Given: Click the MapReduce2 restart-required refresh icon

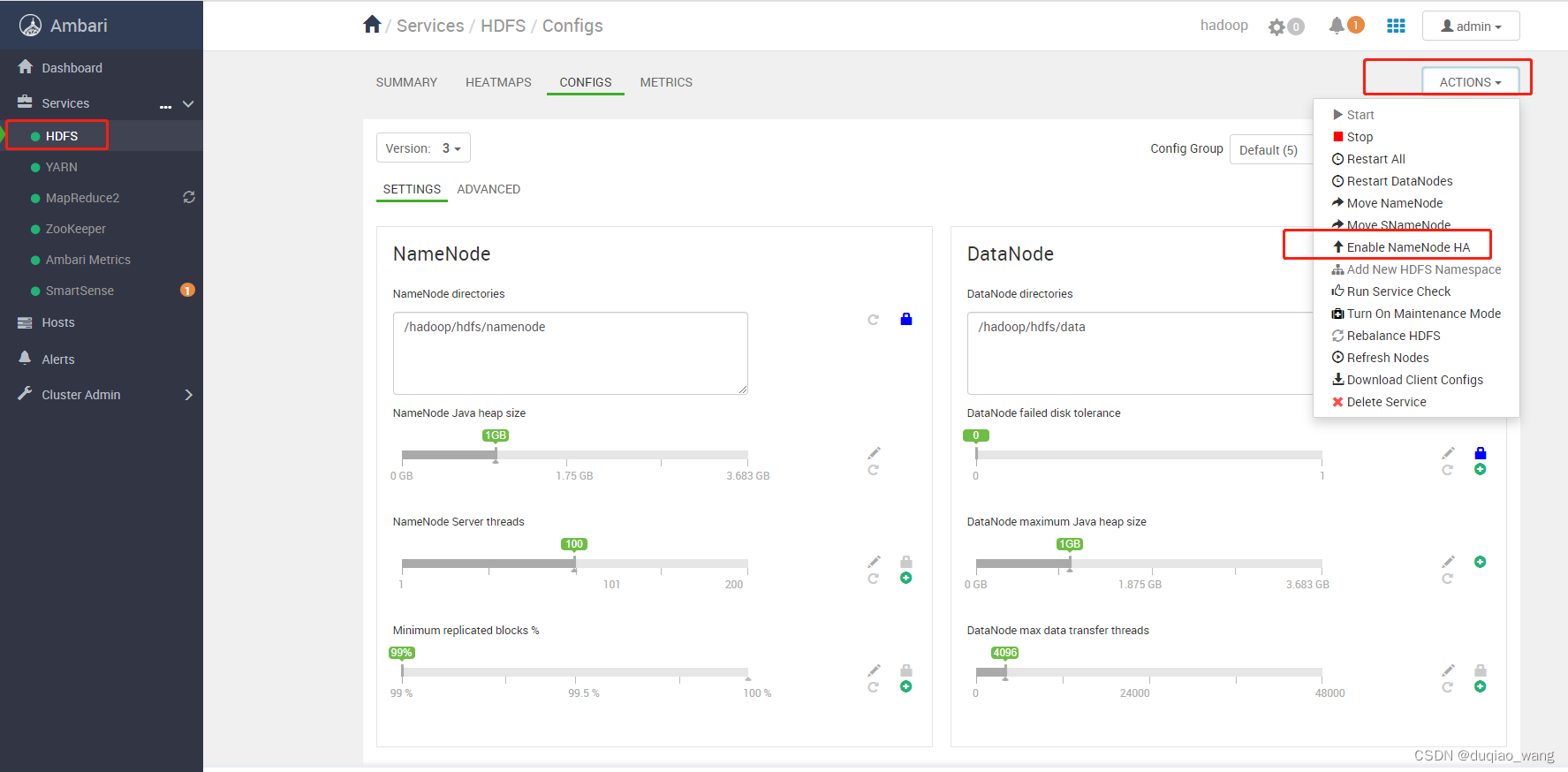Looking at the screenshot, I should coord(189,197).
